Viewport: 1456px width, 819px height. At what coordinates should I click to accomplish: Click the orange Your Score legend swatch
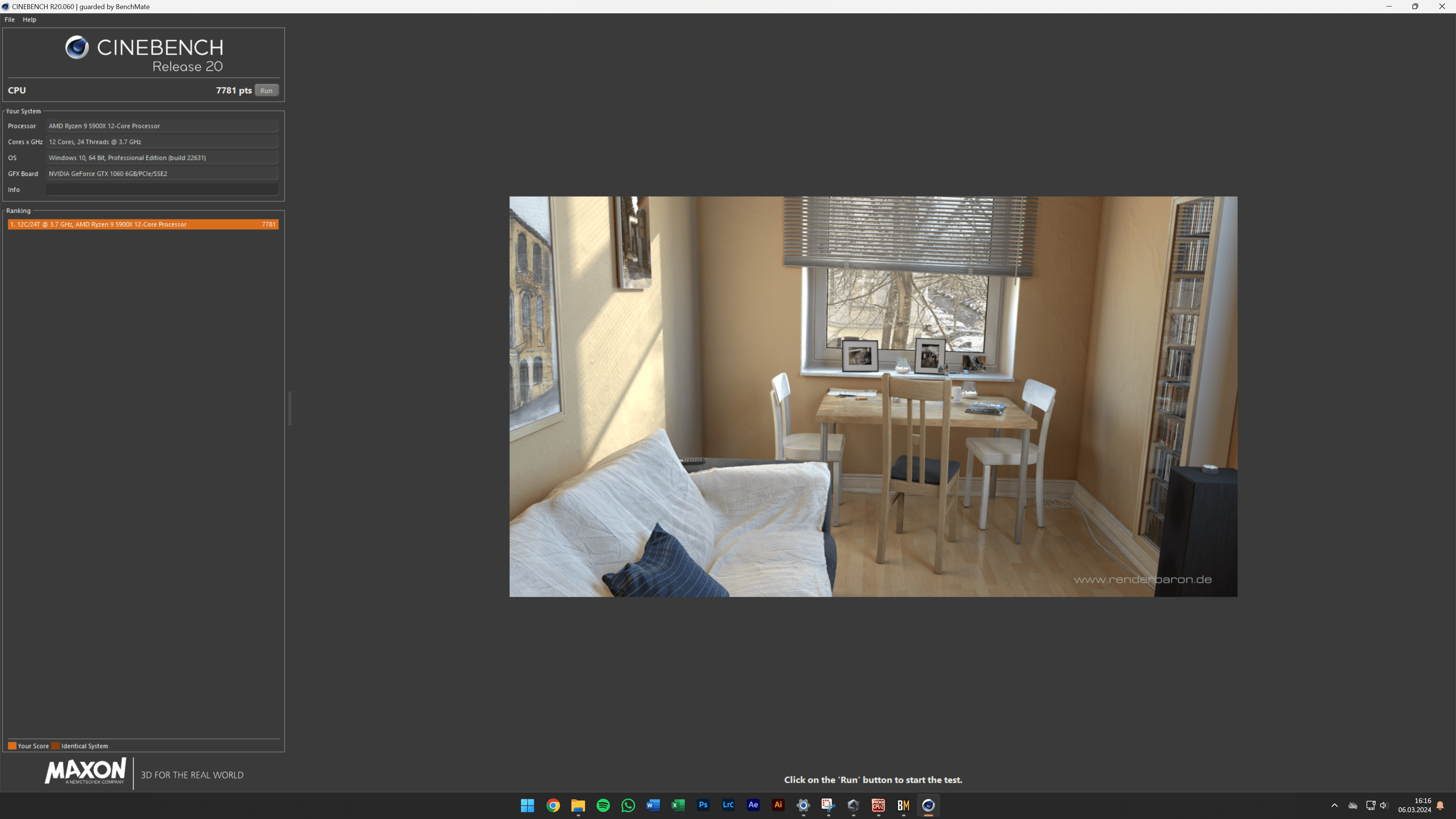12,745
